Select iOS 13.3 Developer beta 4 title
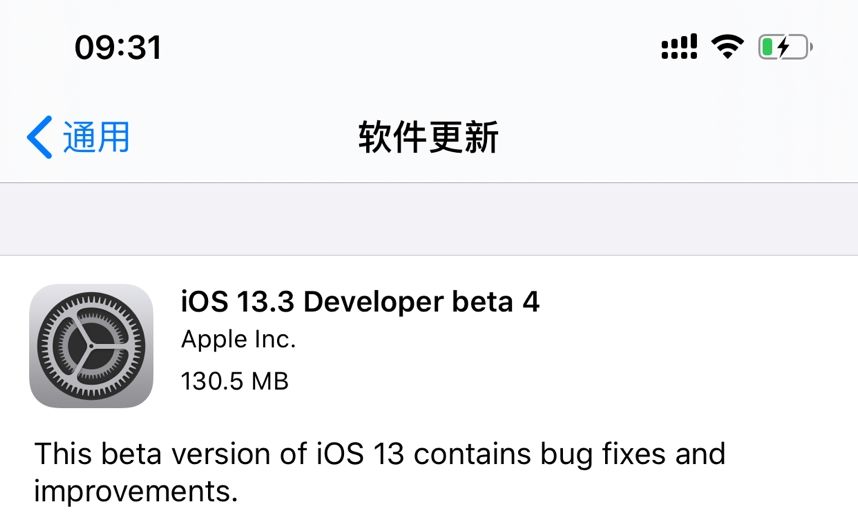Screen dimensions: 858x515 tap(360, 302)
